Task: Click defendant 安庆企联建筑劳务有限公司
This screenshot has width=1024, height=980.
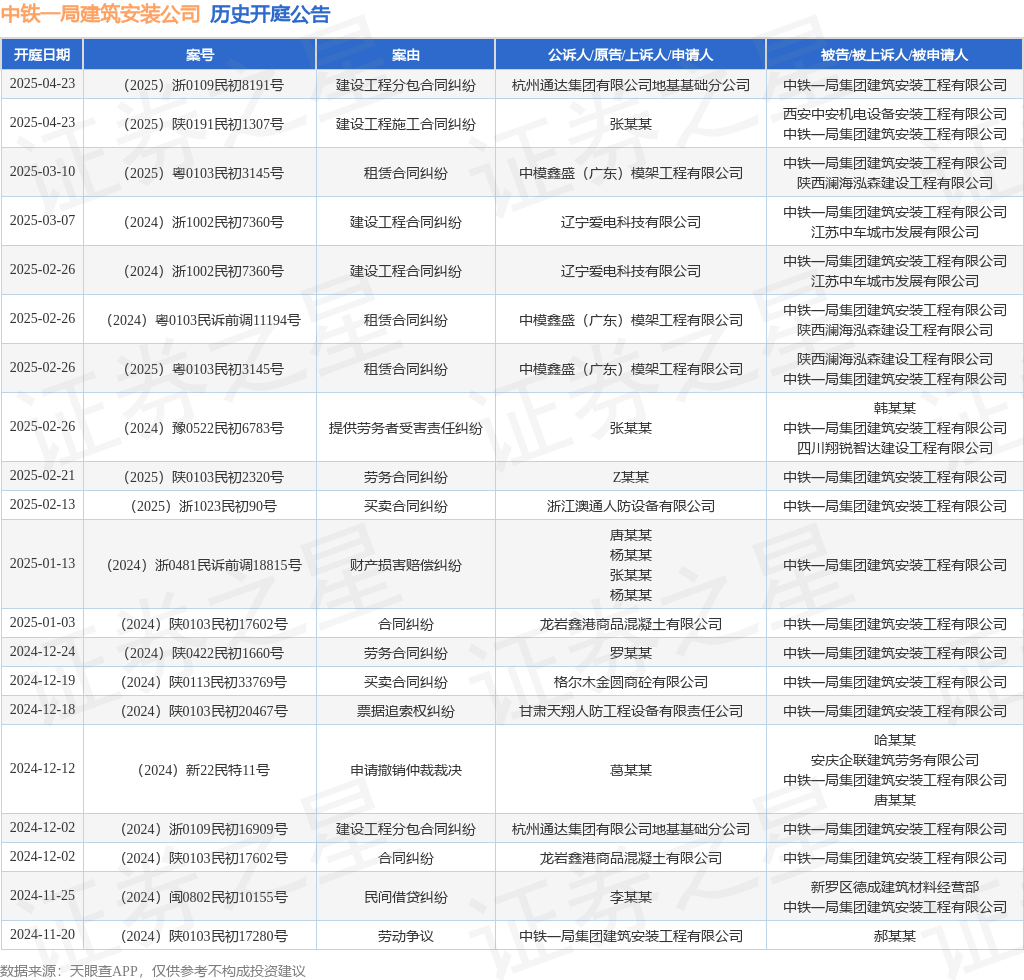Action: [895, 760]
